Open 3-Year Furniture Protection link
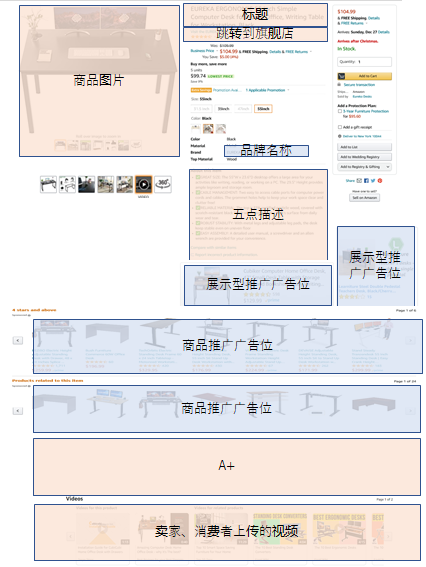This screenshot has height=567, width=426. [x=366, y=111]
